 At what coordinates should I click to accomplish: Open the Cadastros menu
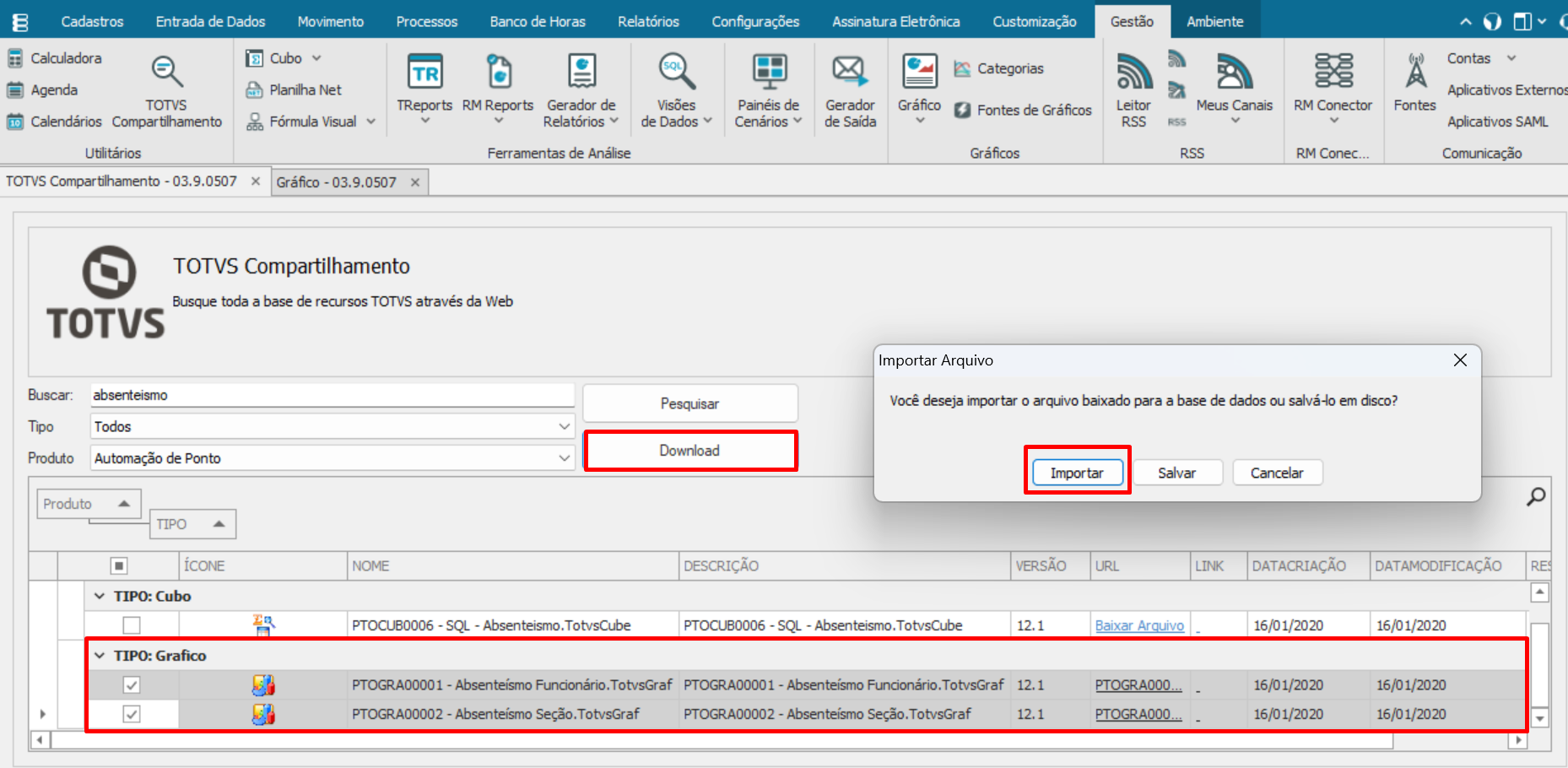92,22
